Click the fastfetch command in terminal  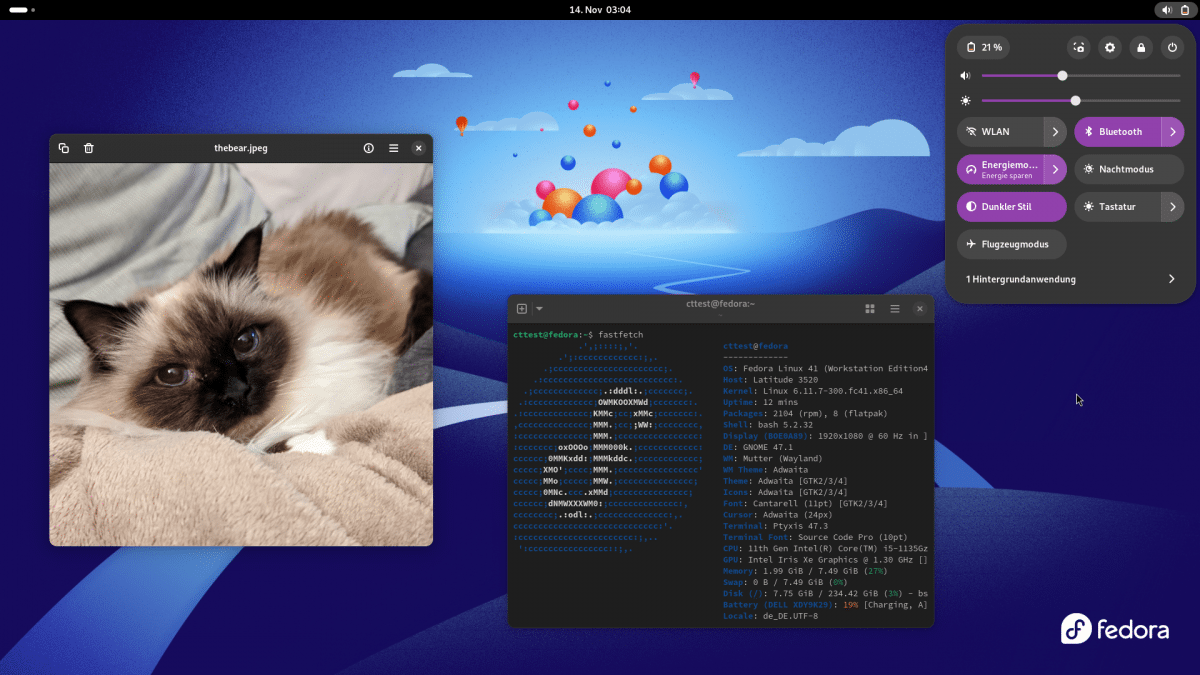click(x=620, y=334)
